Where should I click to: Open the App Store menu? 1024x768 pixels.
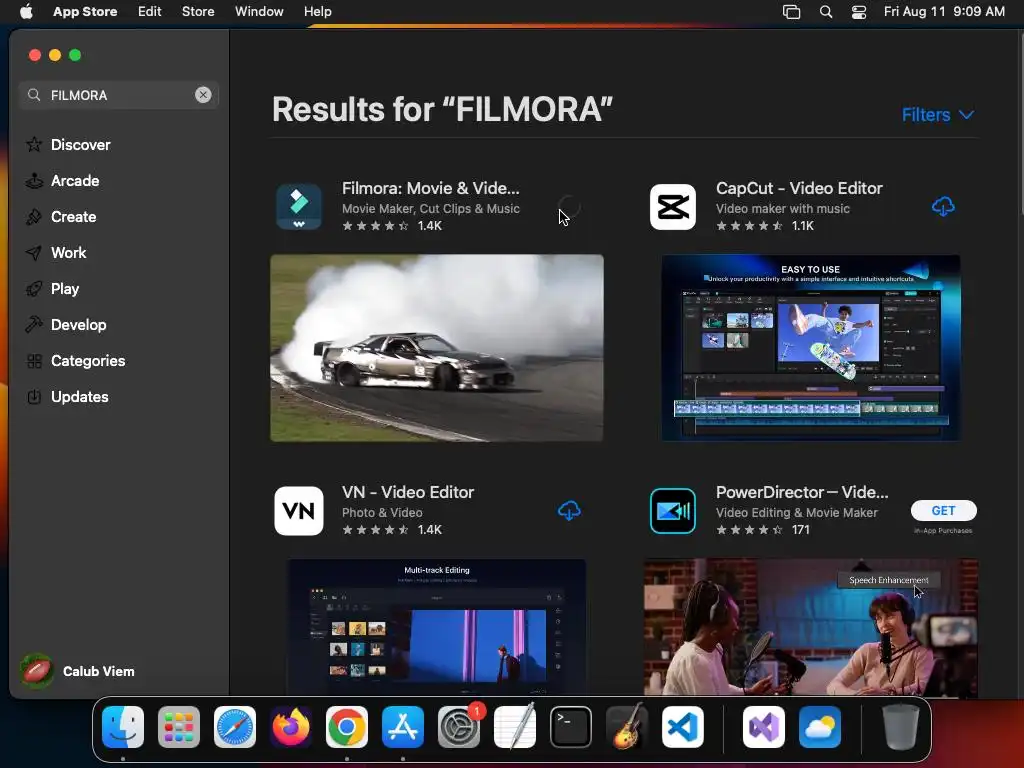click(x=85, y=11)
